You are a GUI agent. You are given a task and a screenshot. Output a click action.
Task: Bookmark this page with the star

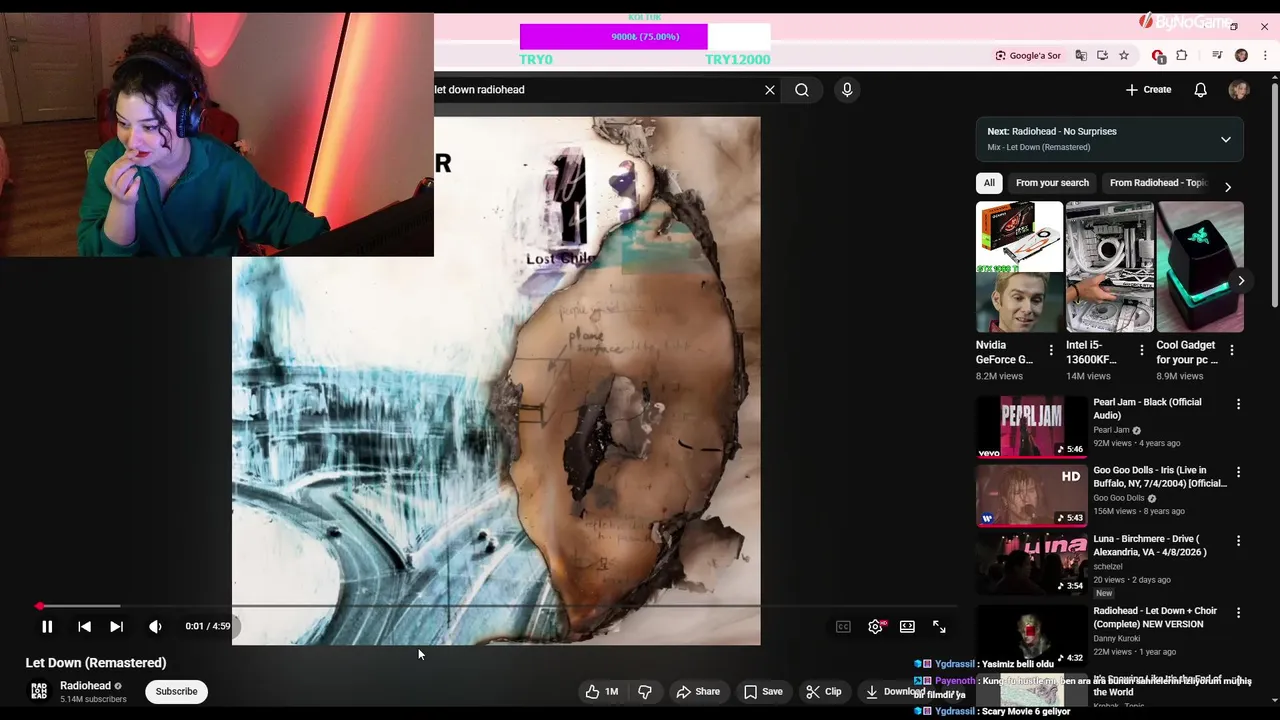1124,56
